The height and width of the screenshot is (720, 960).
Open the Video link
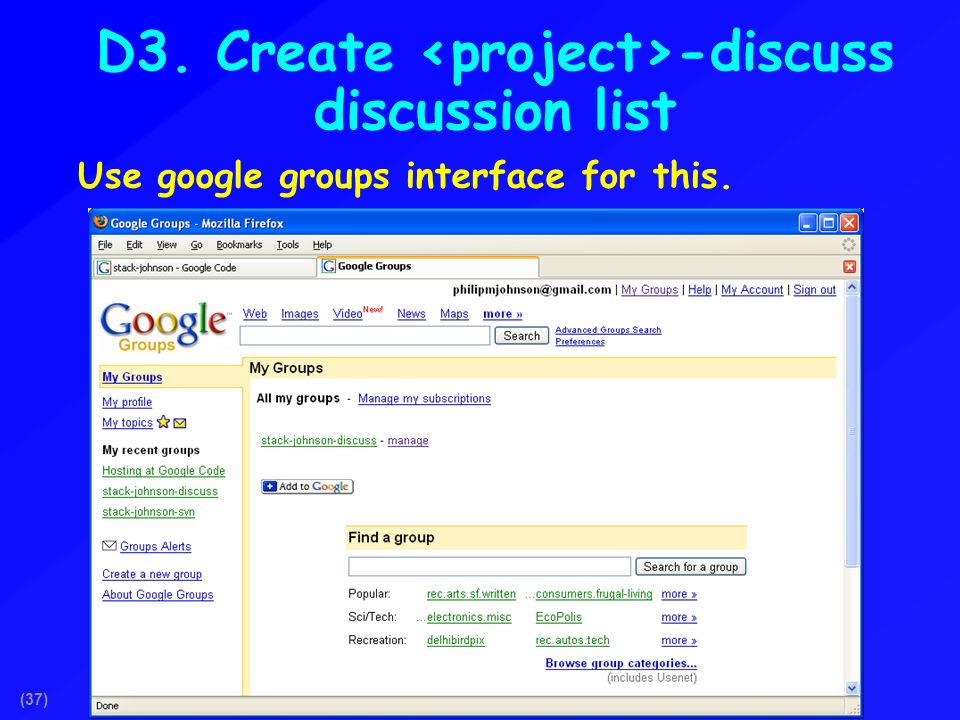(x=347, y=313)
